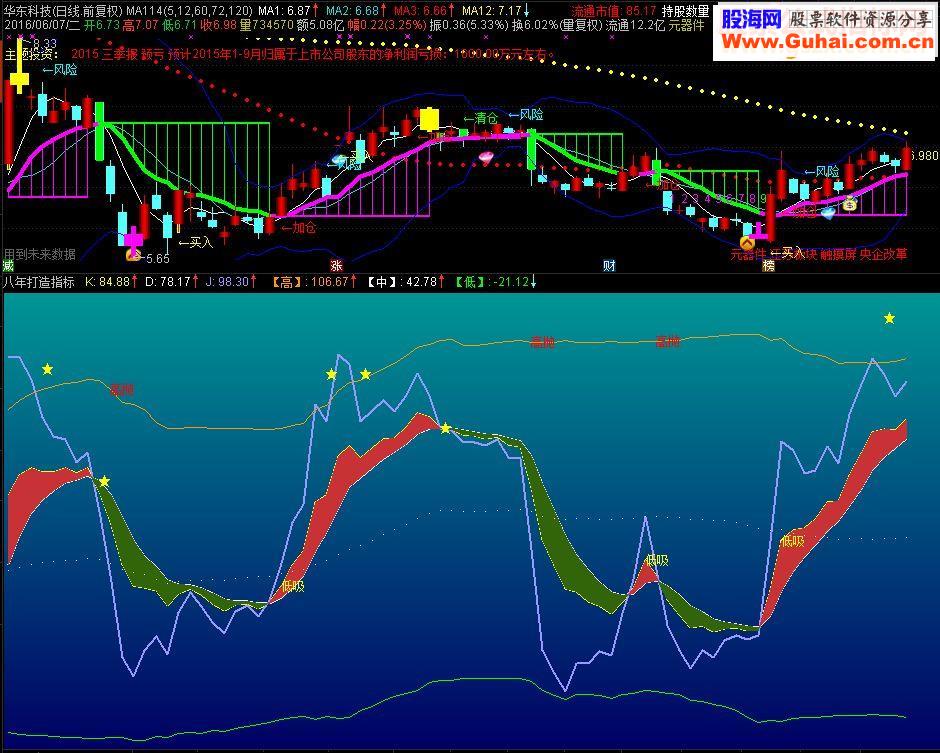The width and height of the screenshot is (940, 753).
Task: Click the turnover rate 换6.02%(量复权)
Action: tap(556, 25)
